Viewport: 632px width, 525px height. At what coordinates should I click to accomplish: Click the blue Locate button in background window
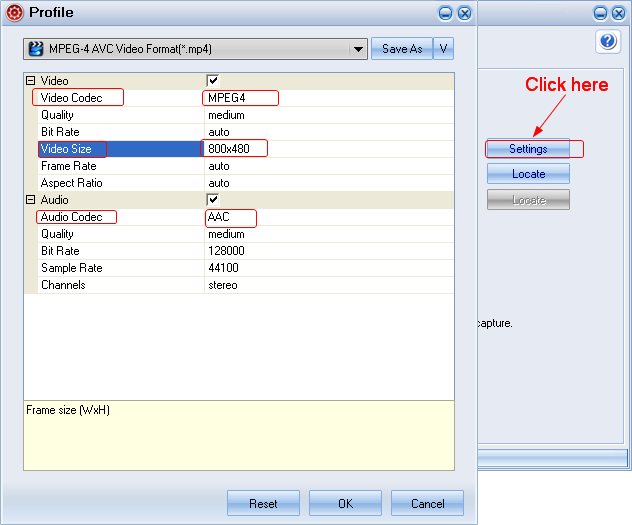[x=528, y=174]
